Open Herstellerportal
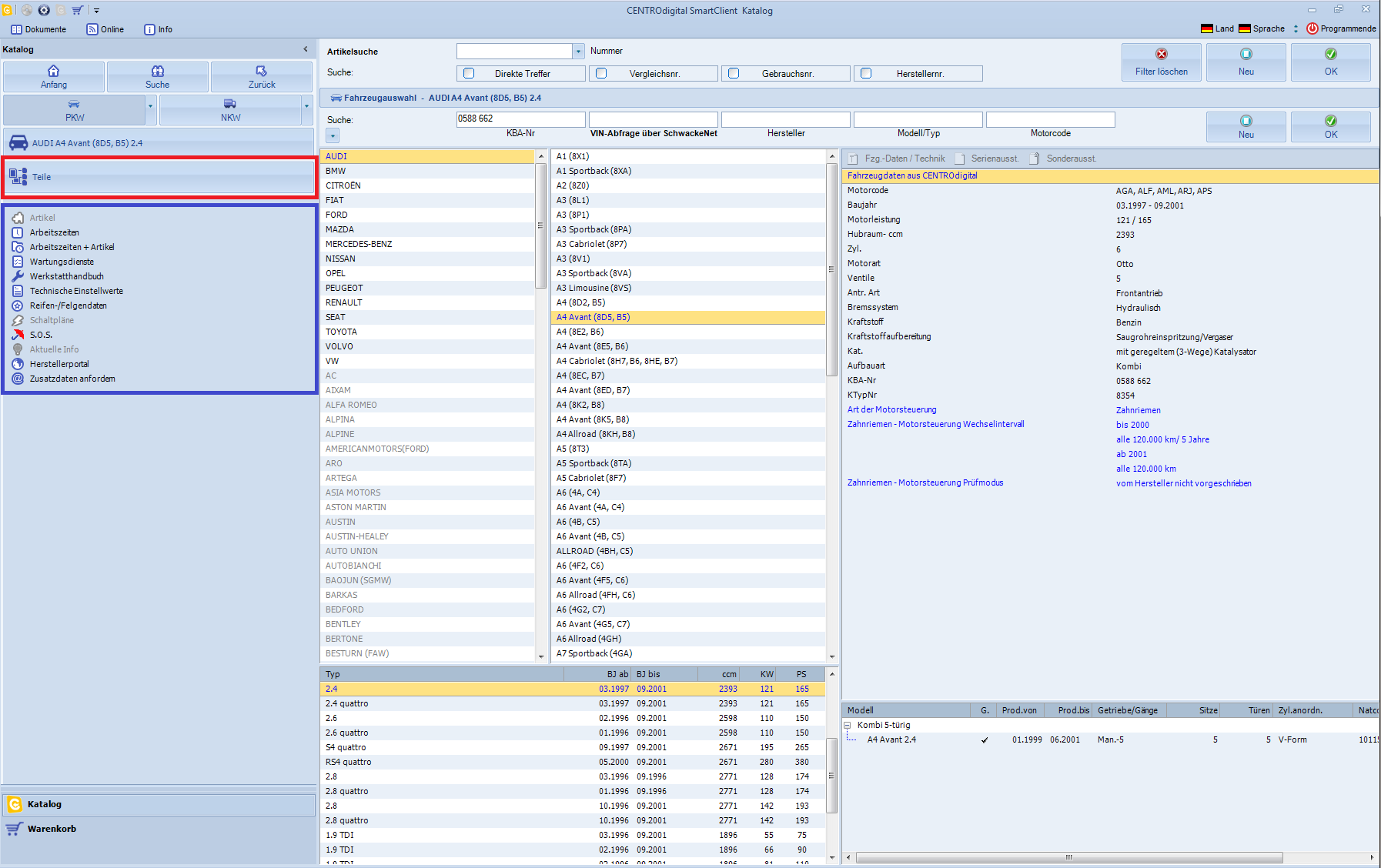Screen dimensions: 1381x868 (x=59, y=364)
